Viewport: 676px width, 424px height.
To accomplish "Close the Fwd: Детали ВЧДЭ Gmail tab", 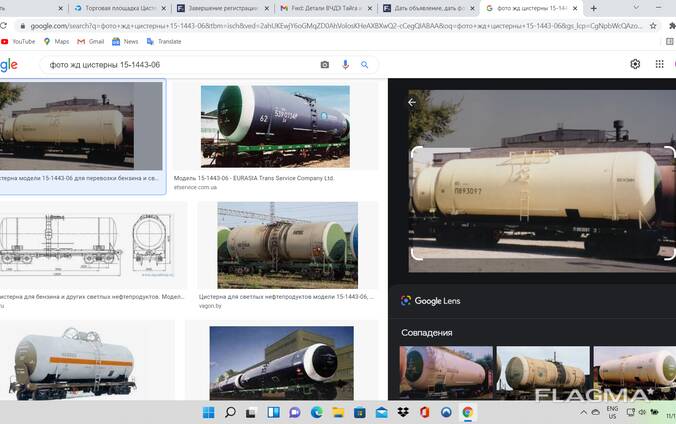I will pos(370,8).
